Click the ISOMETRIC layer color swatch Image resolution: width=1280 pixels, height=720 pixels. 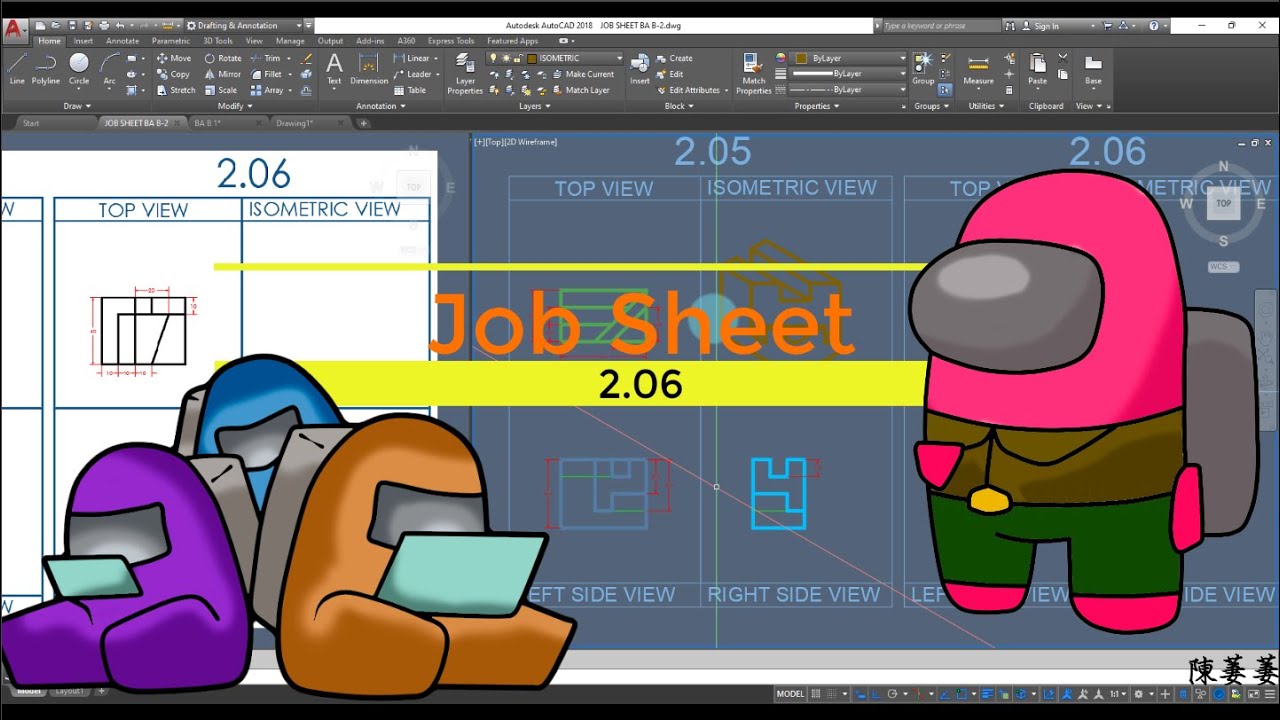coord(533,58)
